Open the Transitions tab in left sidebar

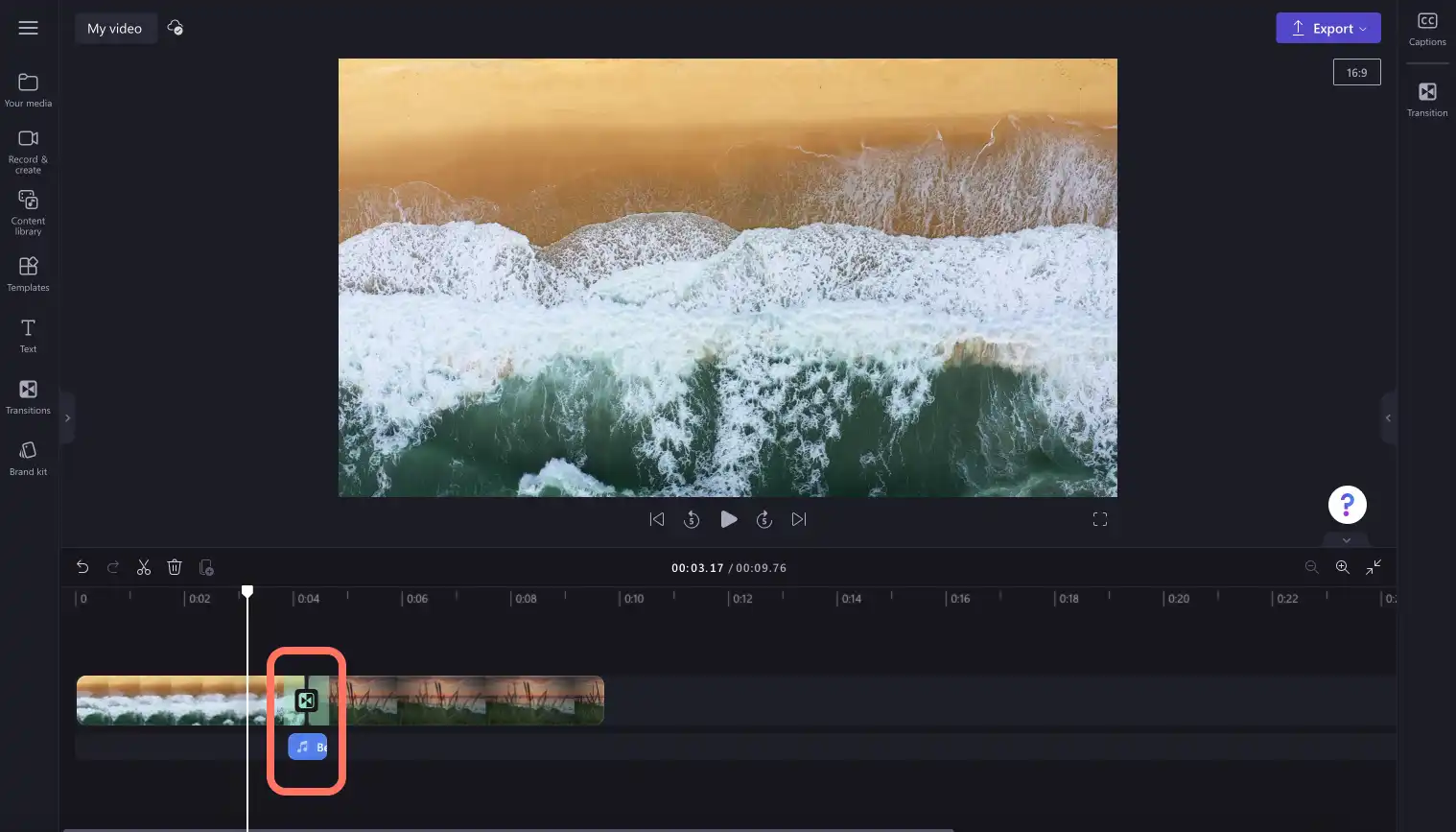(x=28, y=396)
